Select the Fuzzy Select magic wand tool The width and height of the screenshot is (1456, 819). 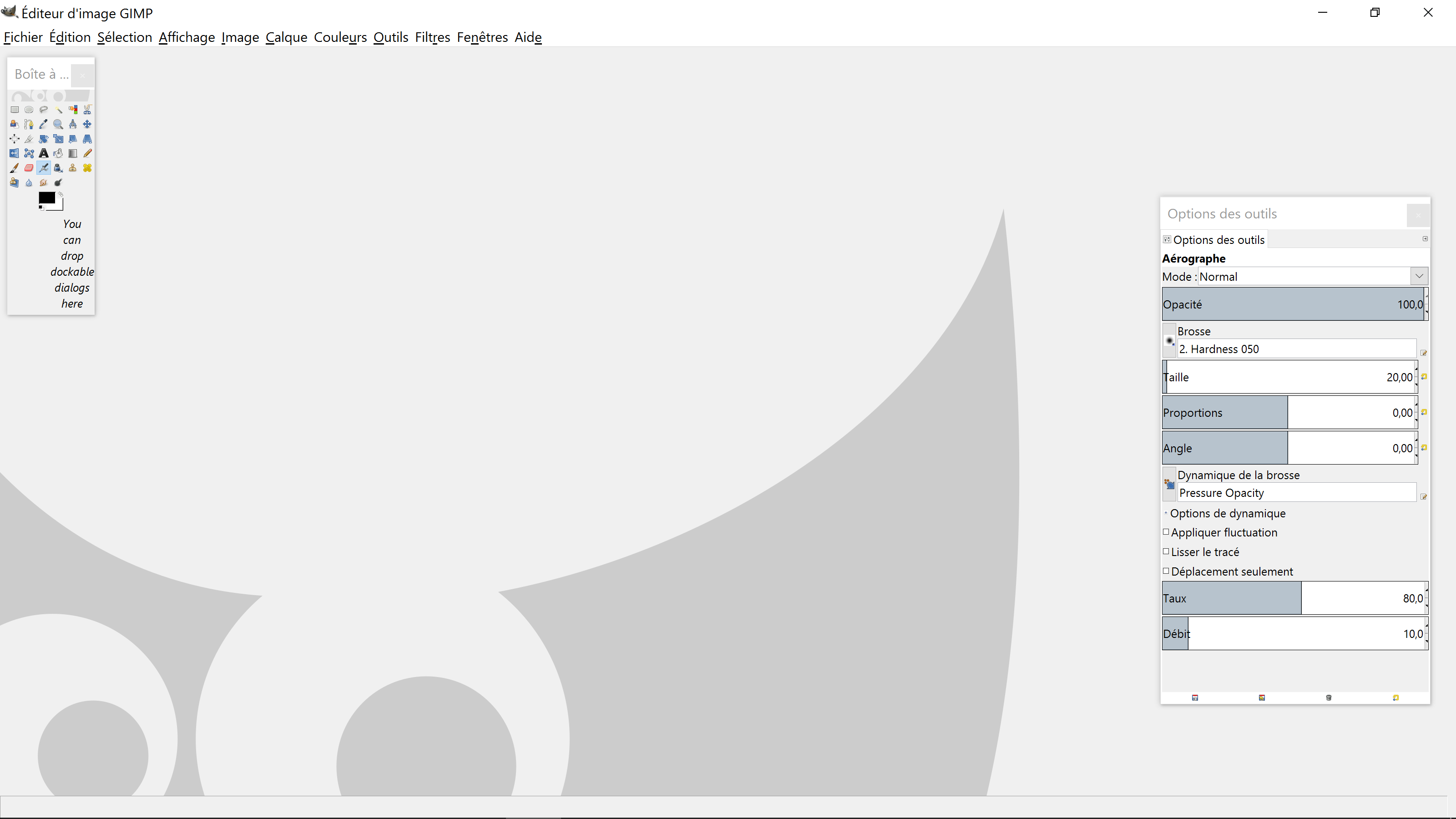coord(58,110)
